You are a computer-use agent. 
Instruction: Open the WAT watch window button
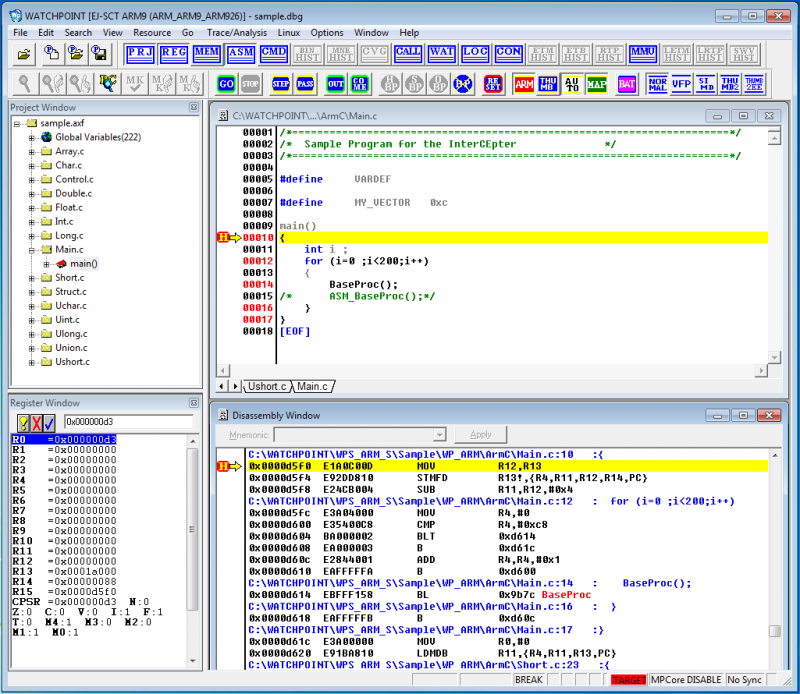[x=442, y=54]
